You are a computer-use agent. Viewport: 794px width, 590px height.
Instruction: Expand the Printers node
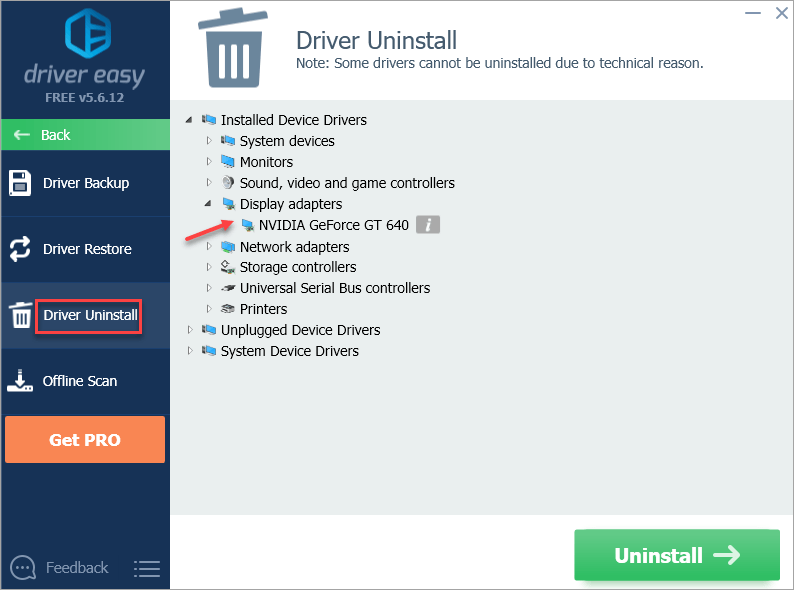click(x=209, y=308)
